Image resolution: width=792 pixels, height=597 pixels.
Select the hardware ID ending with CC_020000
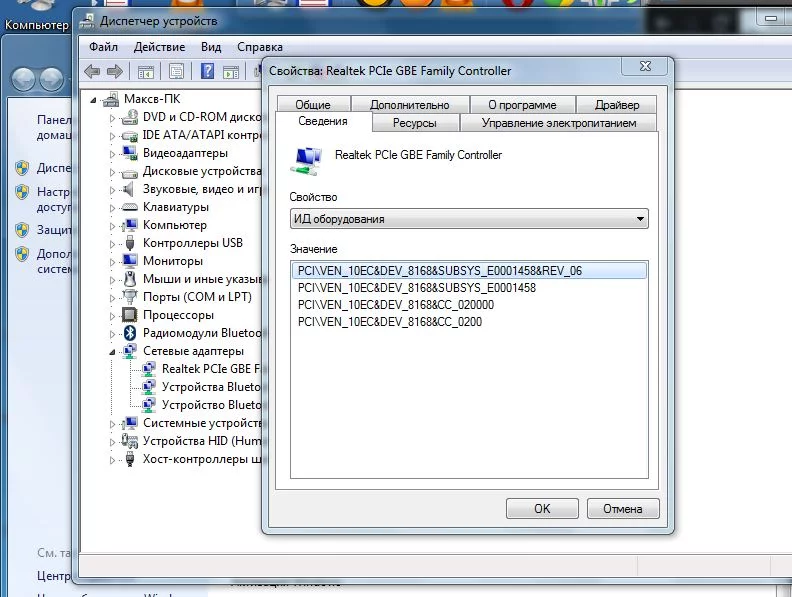click(x=396, y=304)
